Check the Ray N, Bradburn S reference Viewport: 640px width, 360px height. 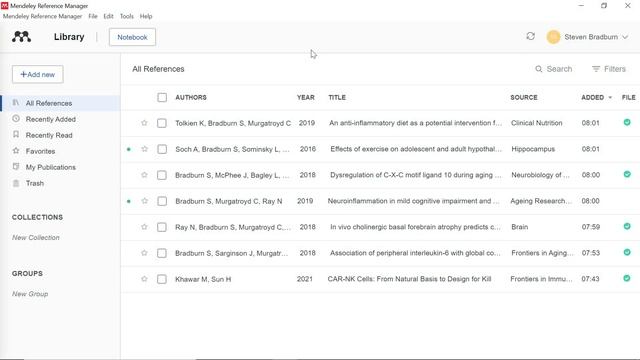coord(162,227)
